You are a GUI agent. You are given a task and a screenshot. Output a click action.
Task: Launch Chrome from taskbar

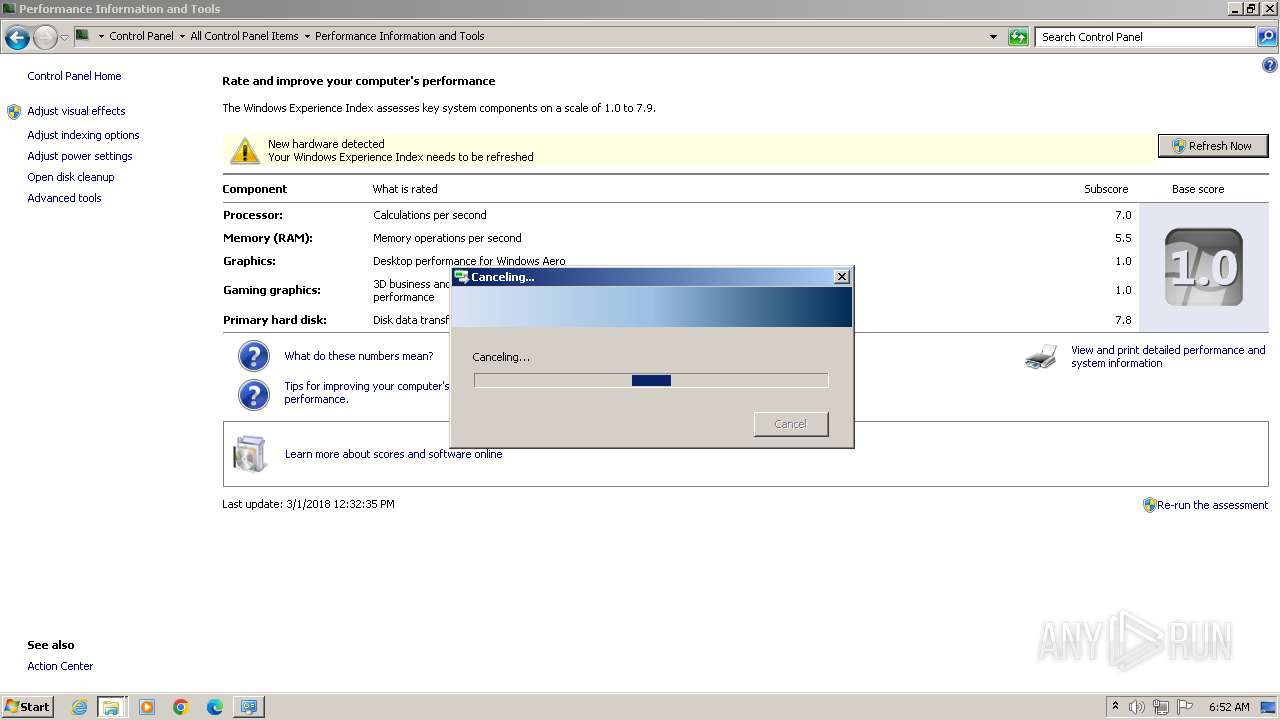181,707
